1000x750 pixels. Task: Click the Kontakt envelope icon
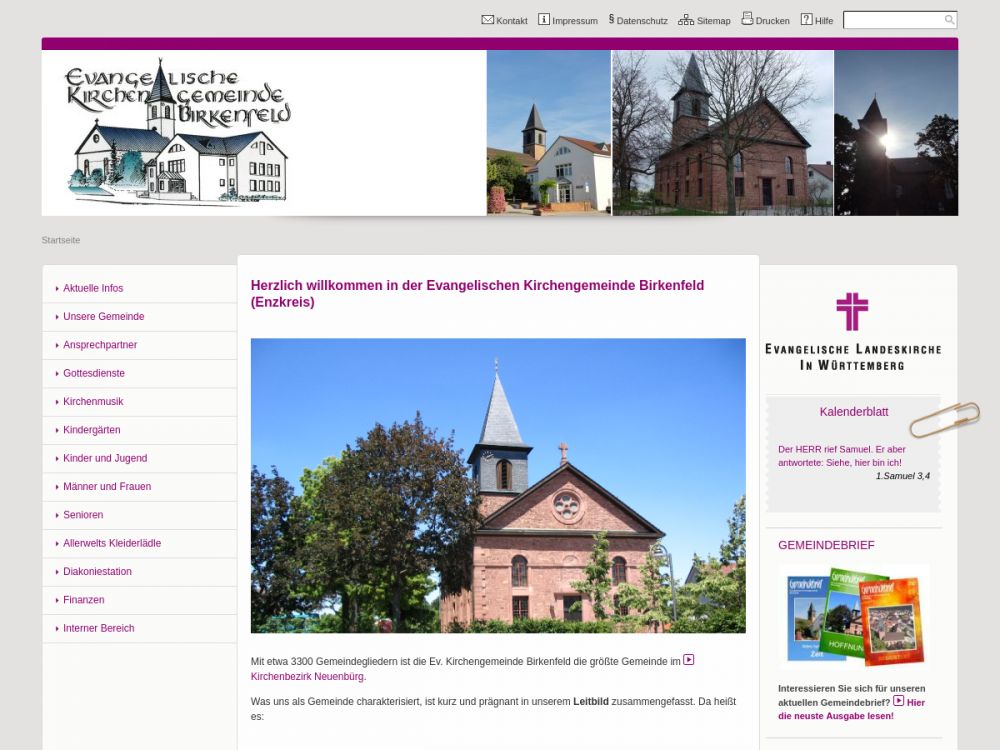pyautogui.click(x=487, y=19)
